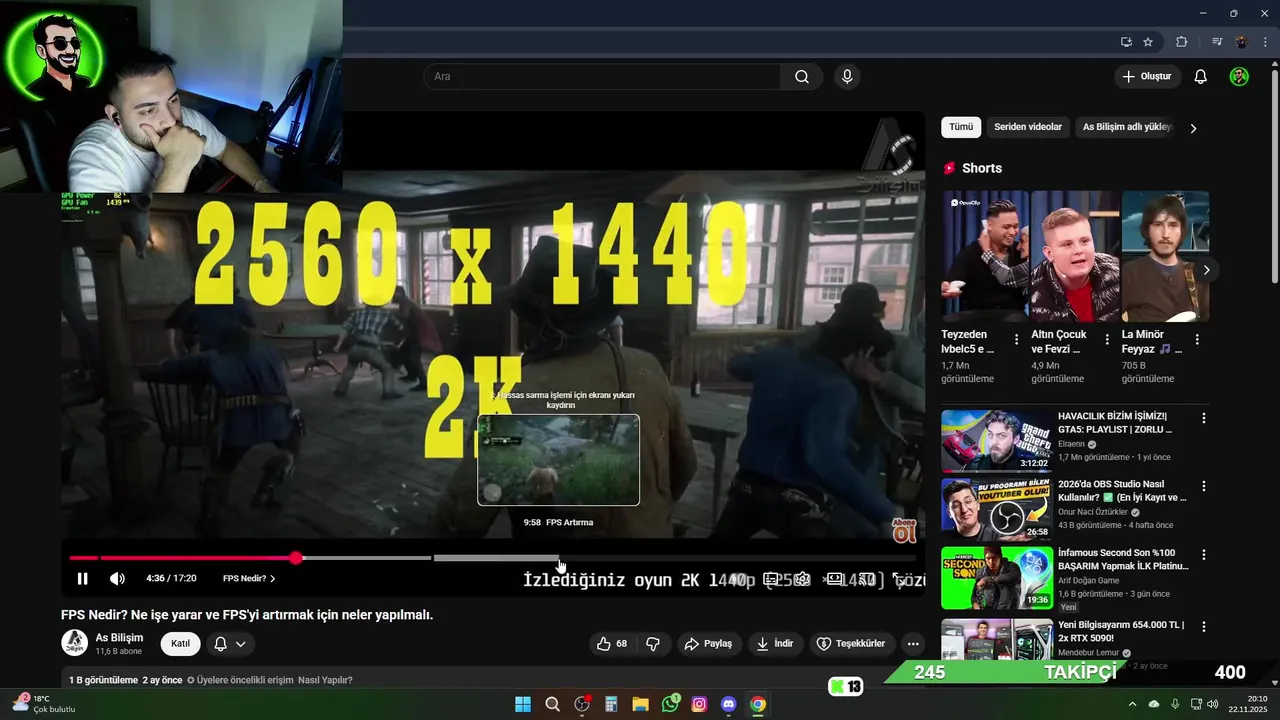Click the "Paylaş" share button
Viewport: 1280px width, 720px height.
[708, 644]
